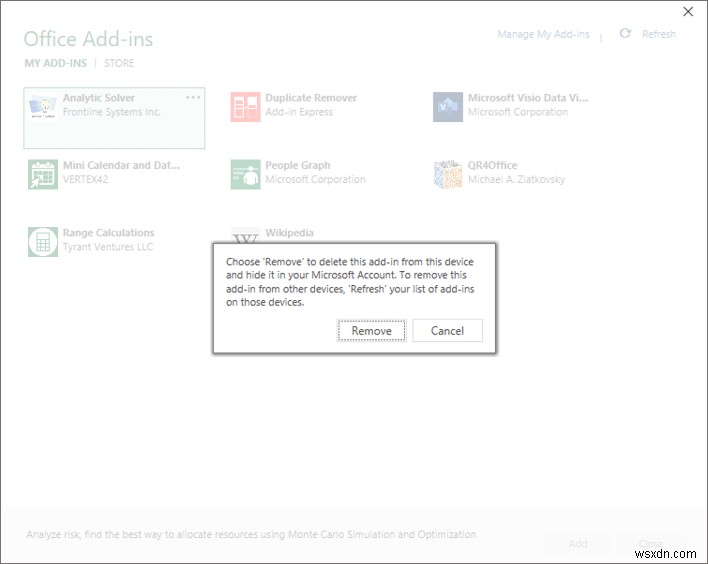Click the Duplicate Remover title text
Viewport: 708px width, 564px height.
(x=311, y=98)
